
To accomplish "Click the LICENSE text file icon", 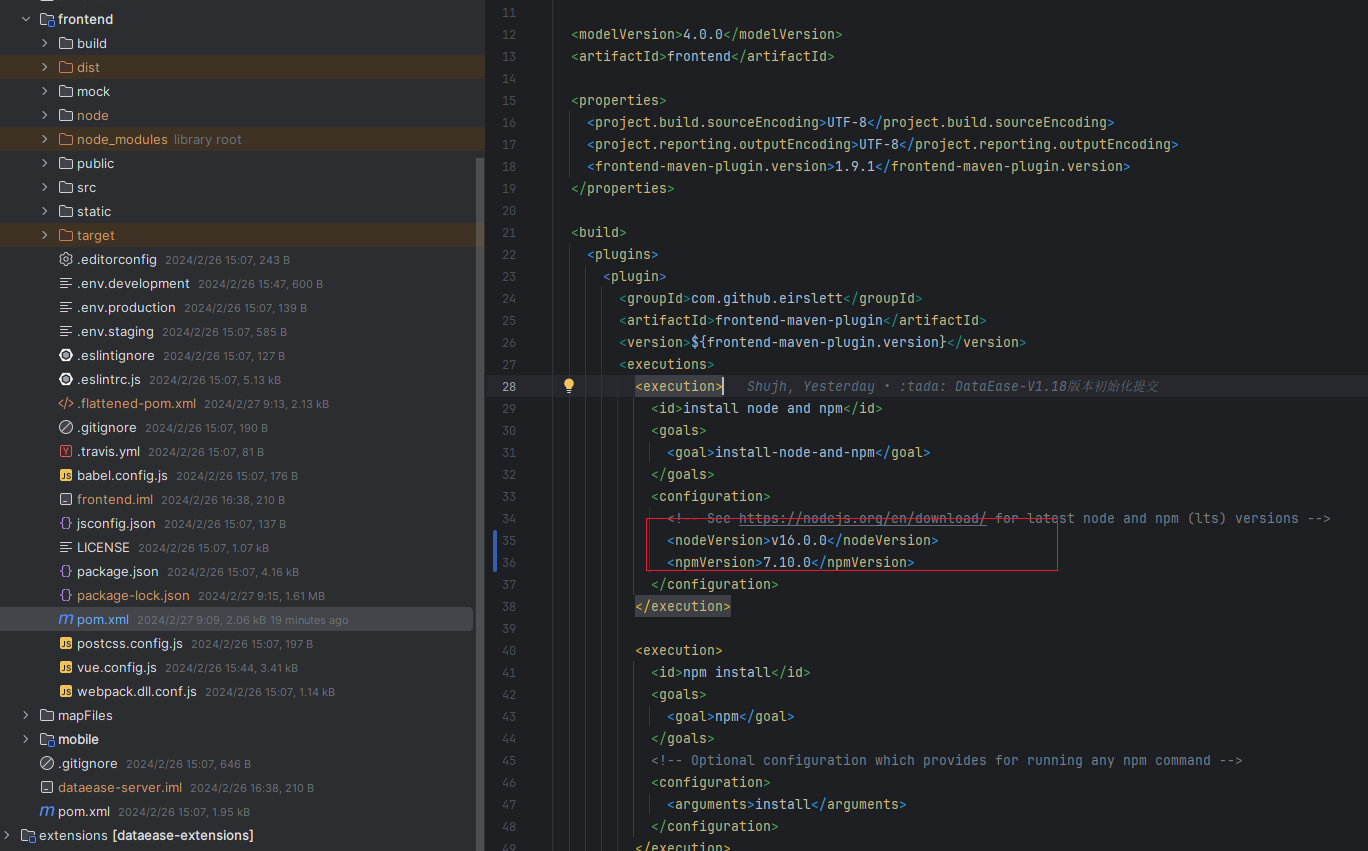I will pyautogui.click(x=66, y=547).
